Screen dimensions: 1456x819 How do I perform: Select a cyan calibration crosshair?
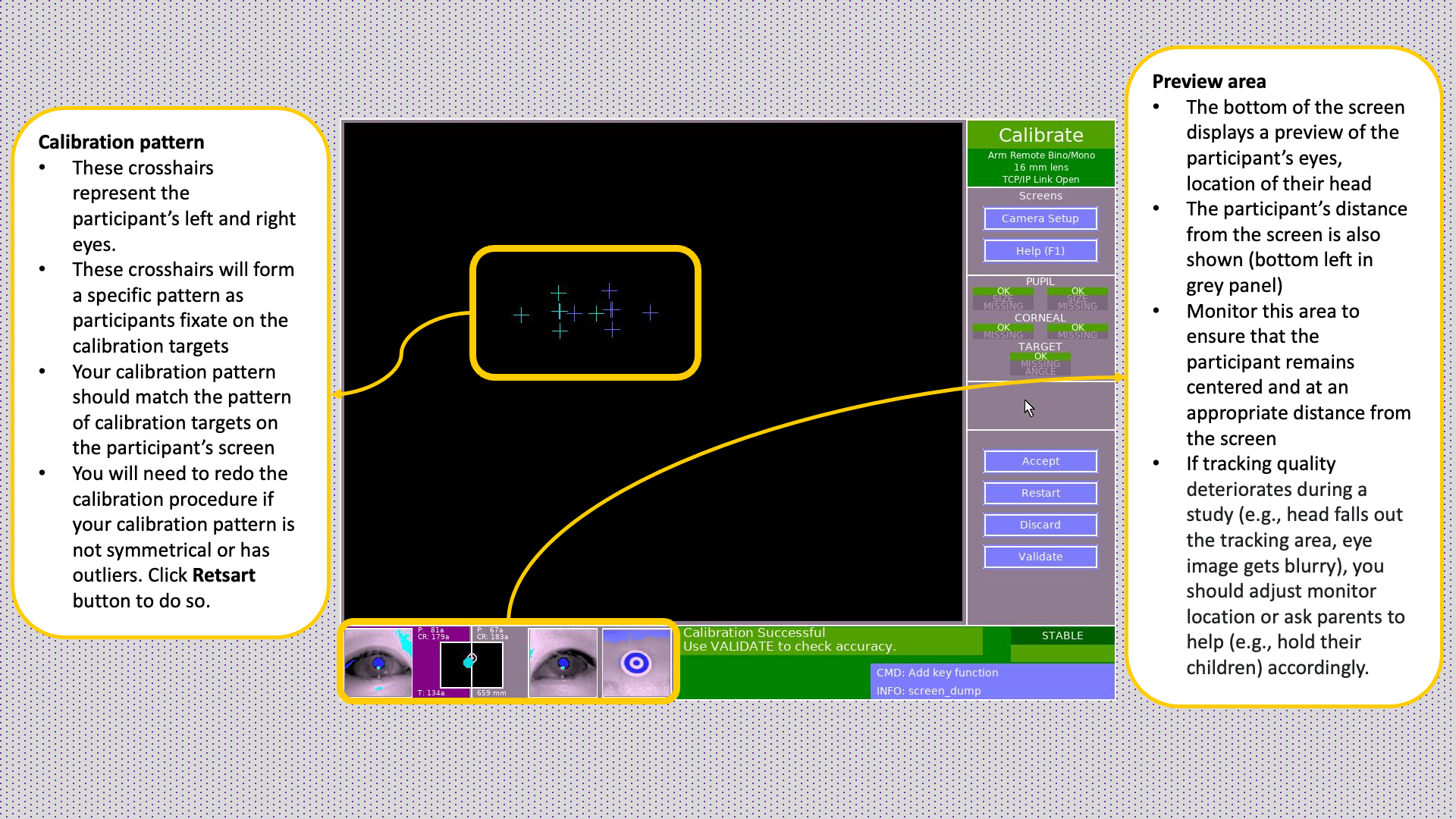point(560,312)
